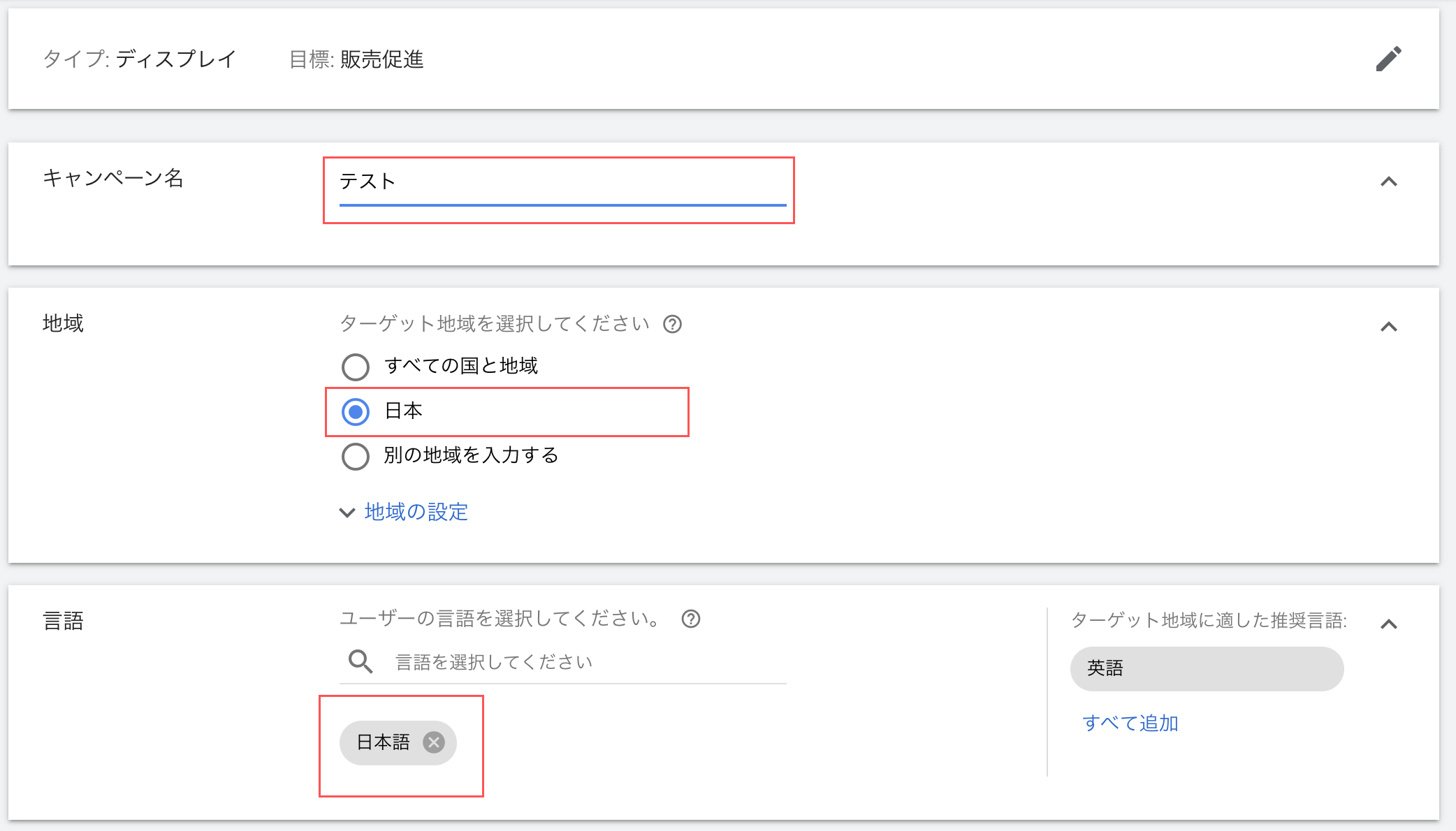Remove the 日本語 language chip

(434, 742)
